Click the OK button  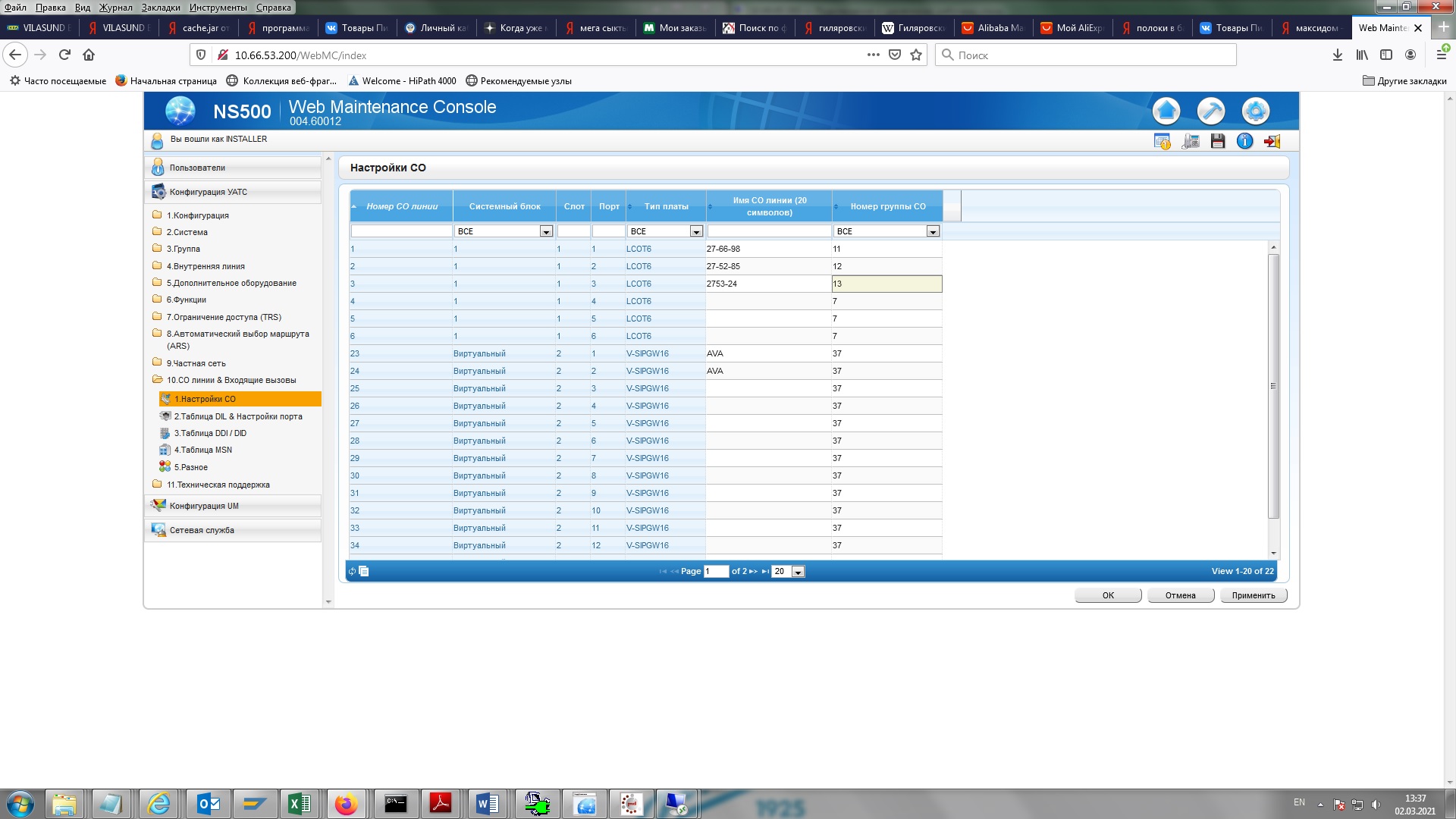1108,595
